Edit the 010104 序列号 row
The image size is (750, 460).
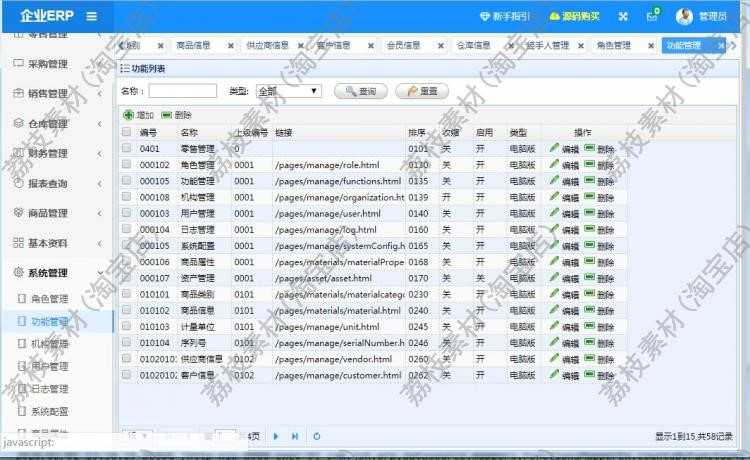[564, 343]
